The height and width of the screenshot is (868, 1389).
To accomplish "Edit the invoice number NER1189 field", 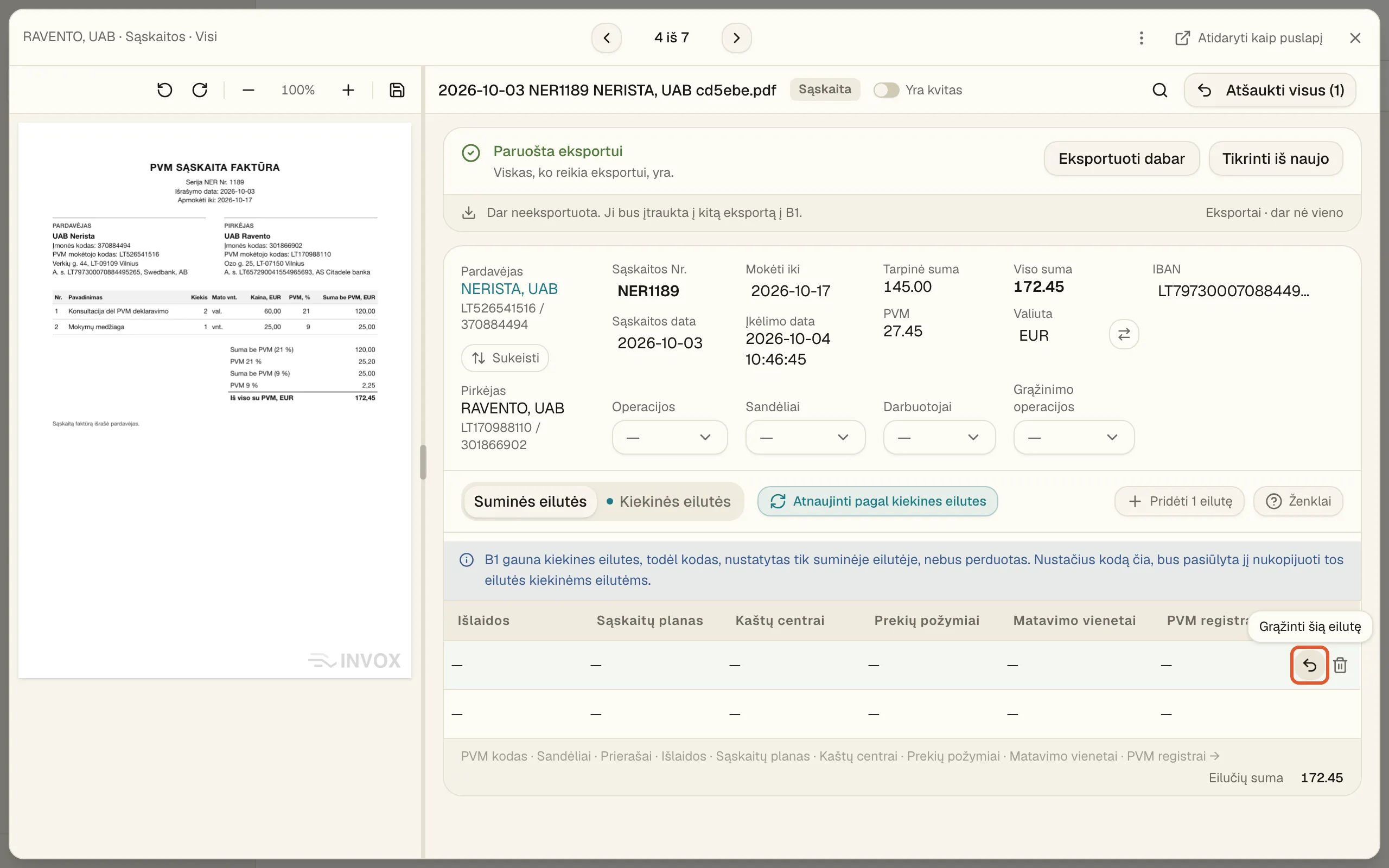I will 648,291.
